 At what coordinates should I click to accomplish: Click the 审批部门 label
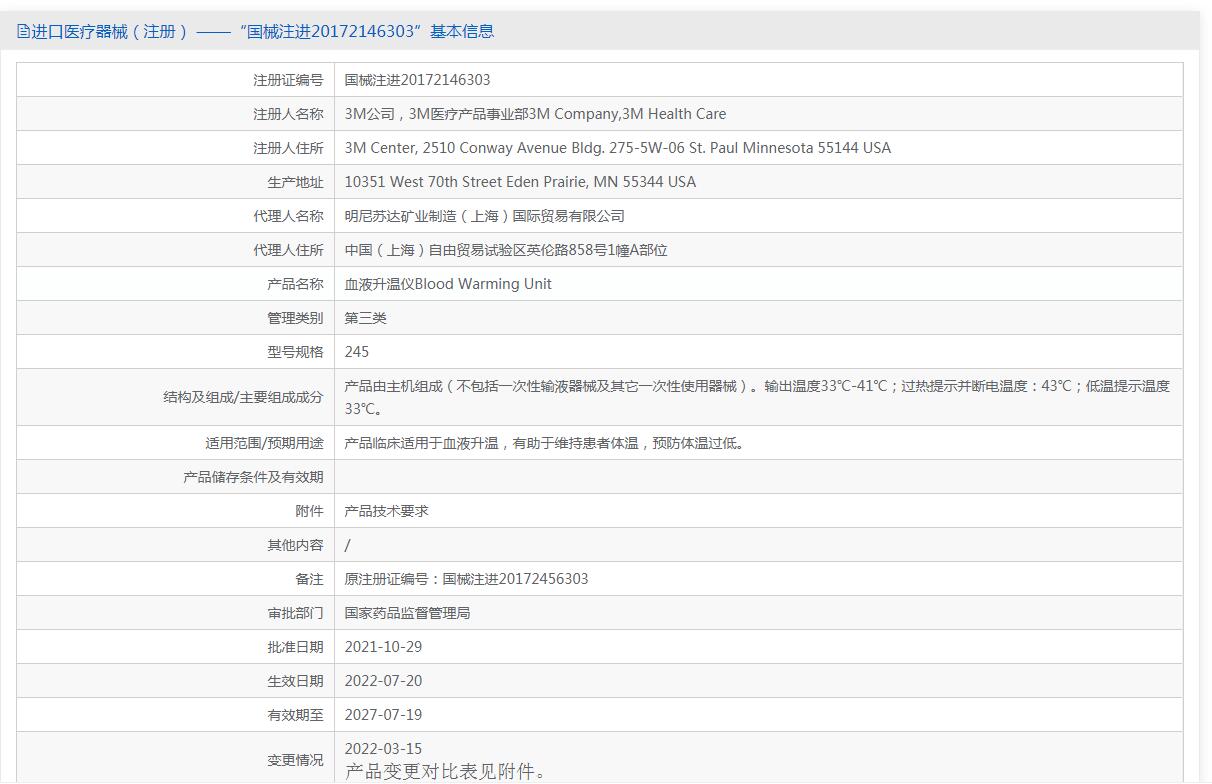[x=295, y=613]
